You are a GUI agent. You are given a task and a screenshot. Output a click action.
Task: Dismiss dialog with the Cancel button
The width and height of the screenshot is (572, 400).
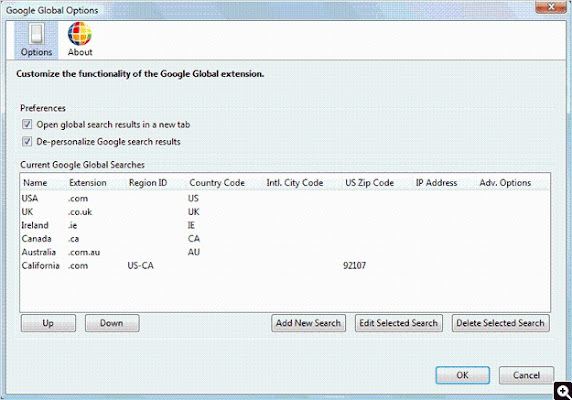pyautogui.click(x=526, y=375)
